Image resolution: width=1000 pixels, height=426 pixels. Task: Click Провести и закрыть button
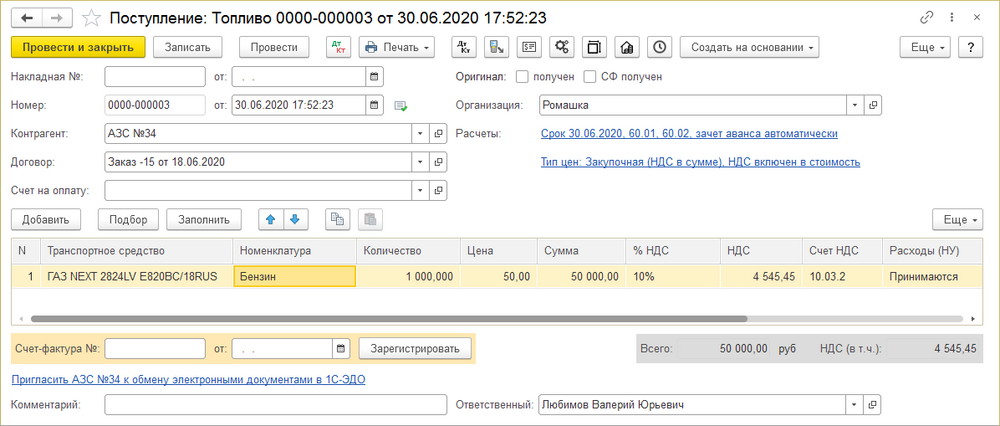click(x=78, y=47)
